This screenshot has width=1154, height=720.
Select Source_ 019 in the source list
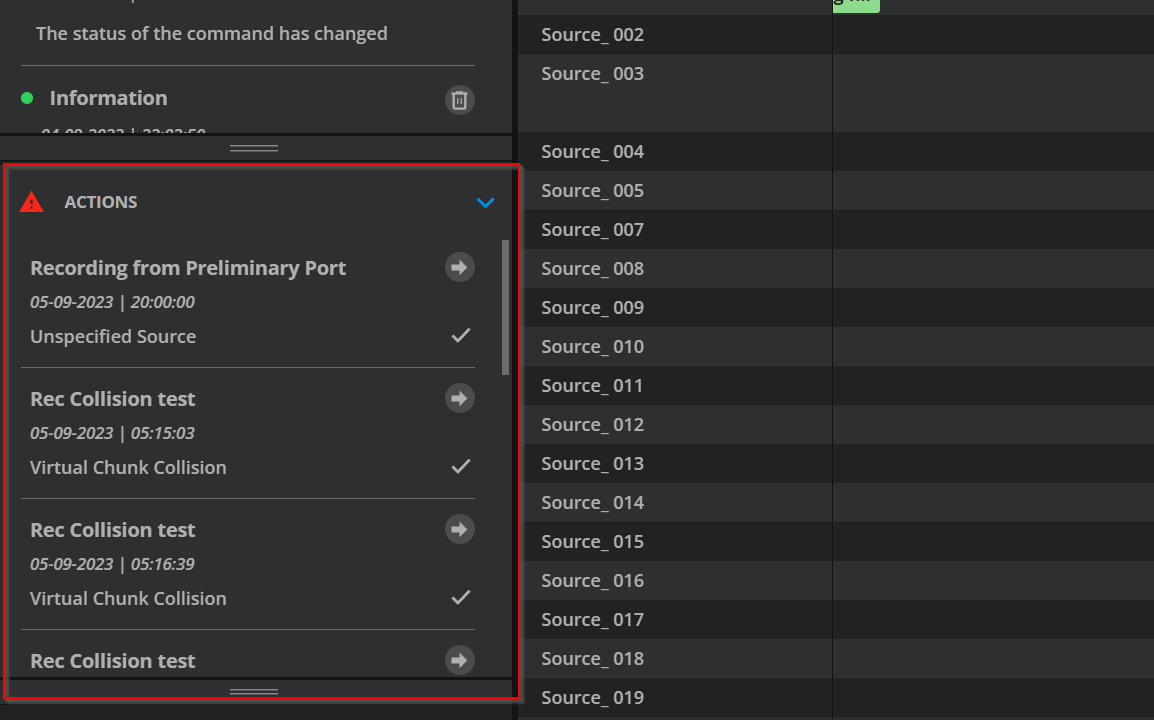(x=592, y=698)
